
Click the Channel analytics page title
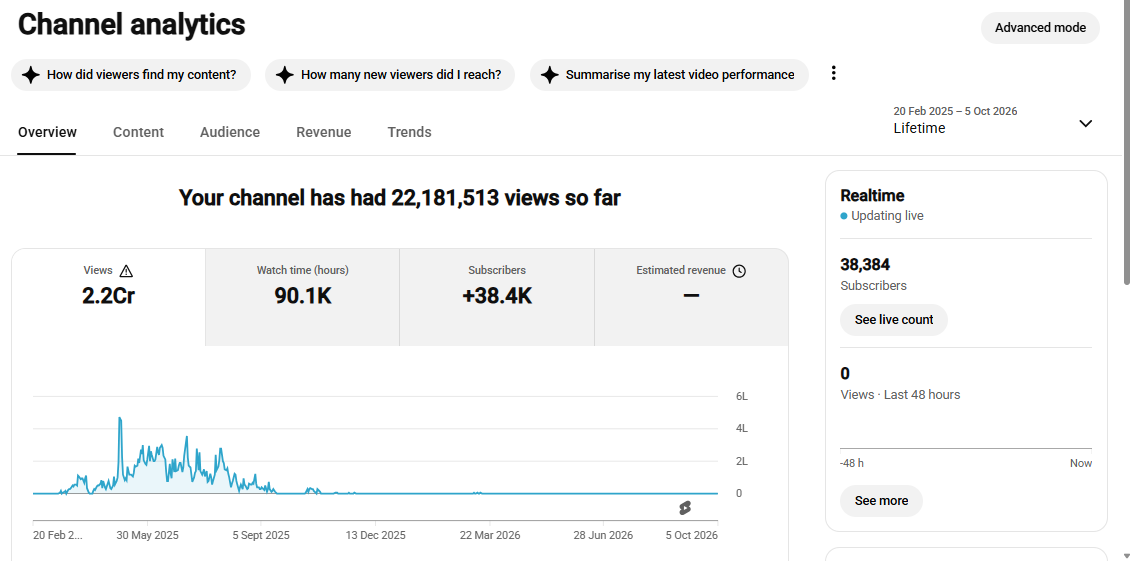[131, 25]
